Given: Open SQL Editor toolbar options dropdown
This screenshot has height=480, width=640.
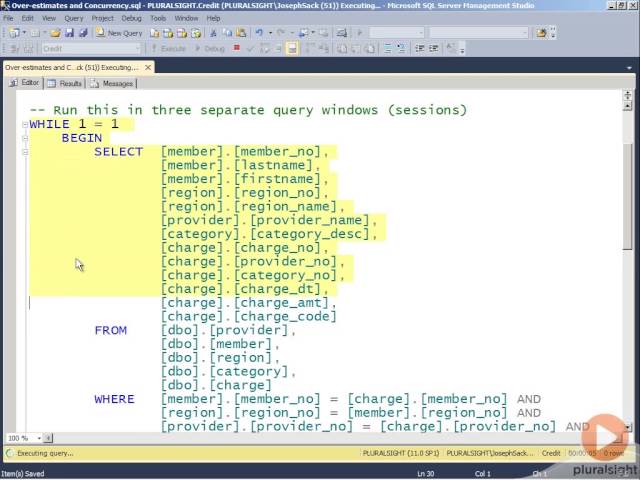Looking at the screenshot, I should coord(462,51).
